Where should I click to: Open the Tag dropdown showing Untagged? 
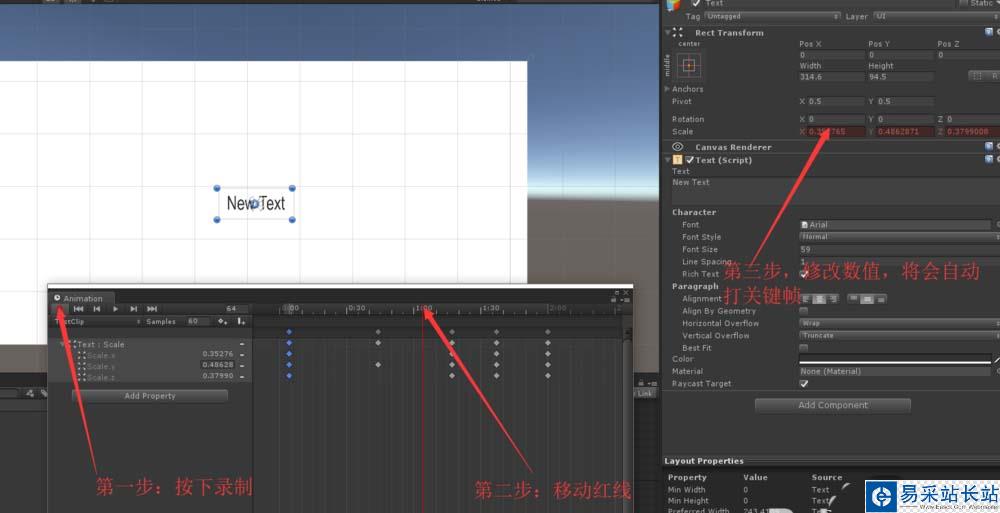(x=772, y=17)
